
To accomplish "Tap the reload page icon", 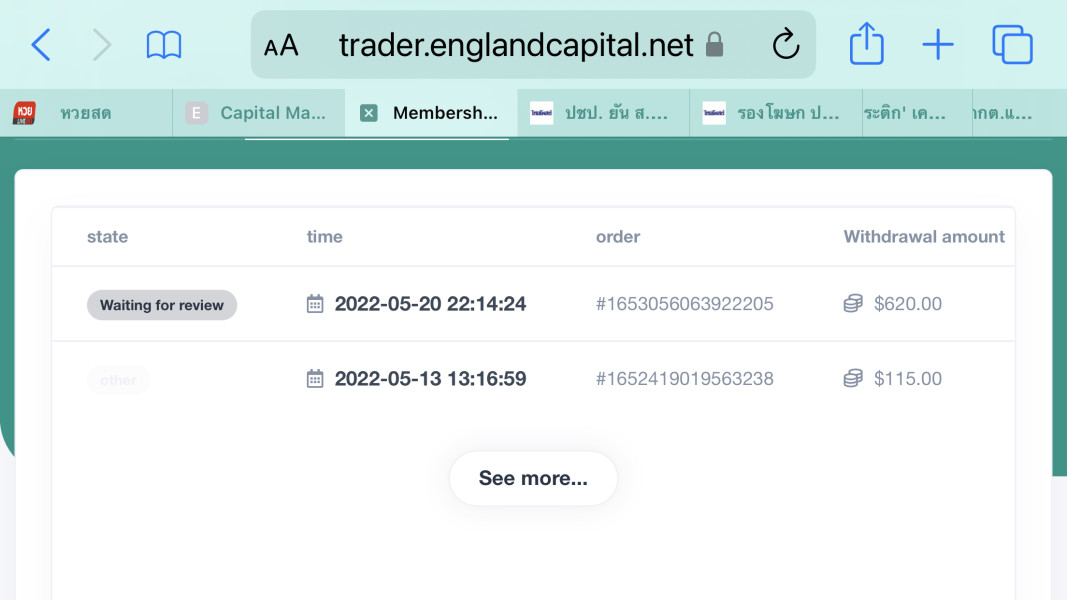I will click(786, 45).
